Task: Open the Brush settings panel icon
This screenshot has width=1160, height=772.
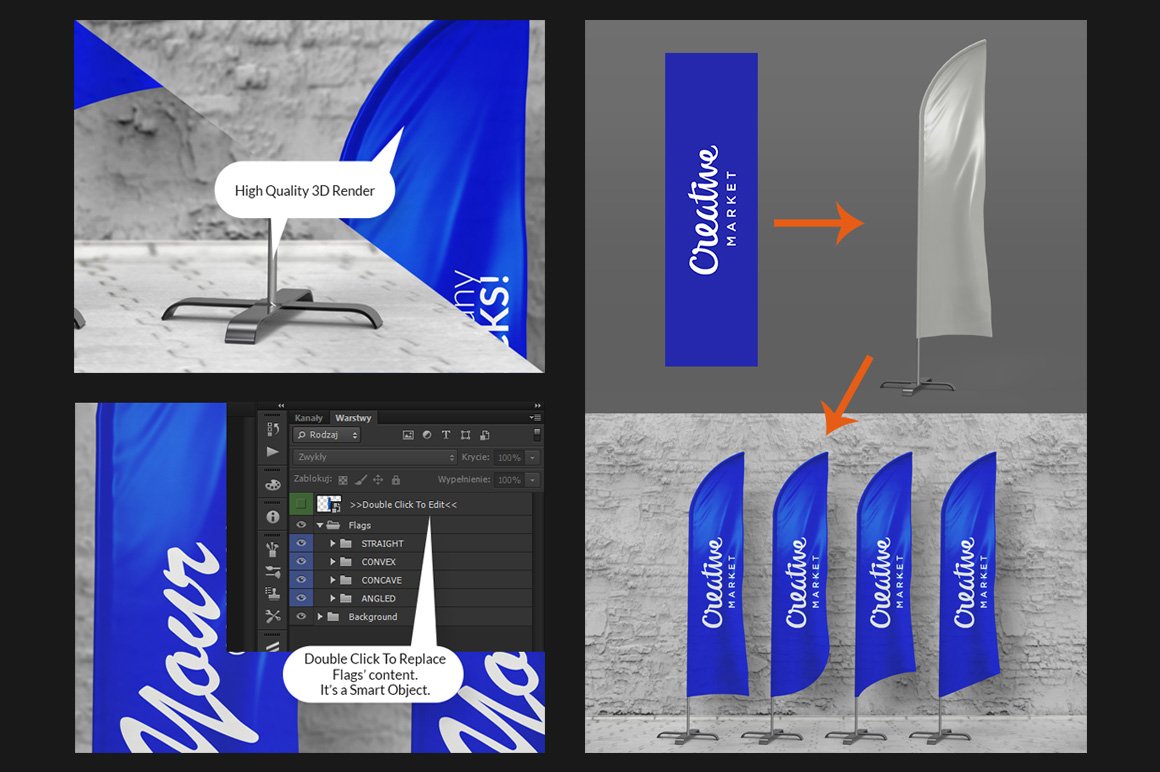Action: pos(272,572)
